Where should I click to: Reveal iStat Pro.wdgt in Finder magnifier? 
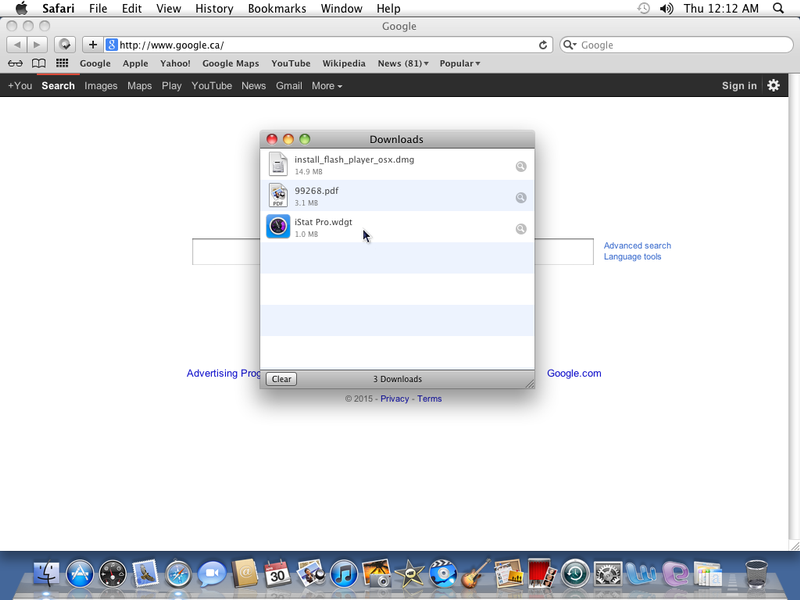pyautogui.click(x=520, y=229)
